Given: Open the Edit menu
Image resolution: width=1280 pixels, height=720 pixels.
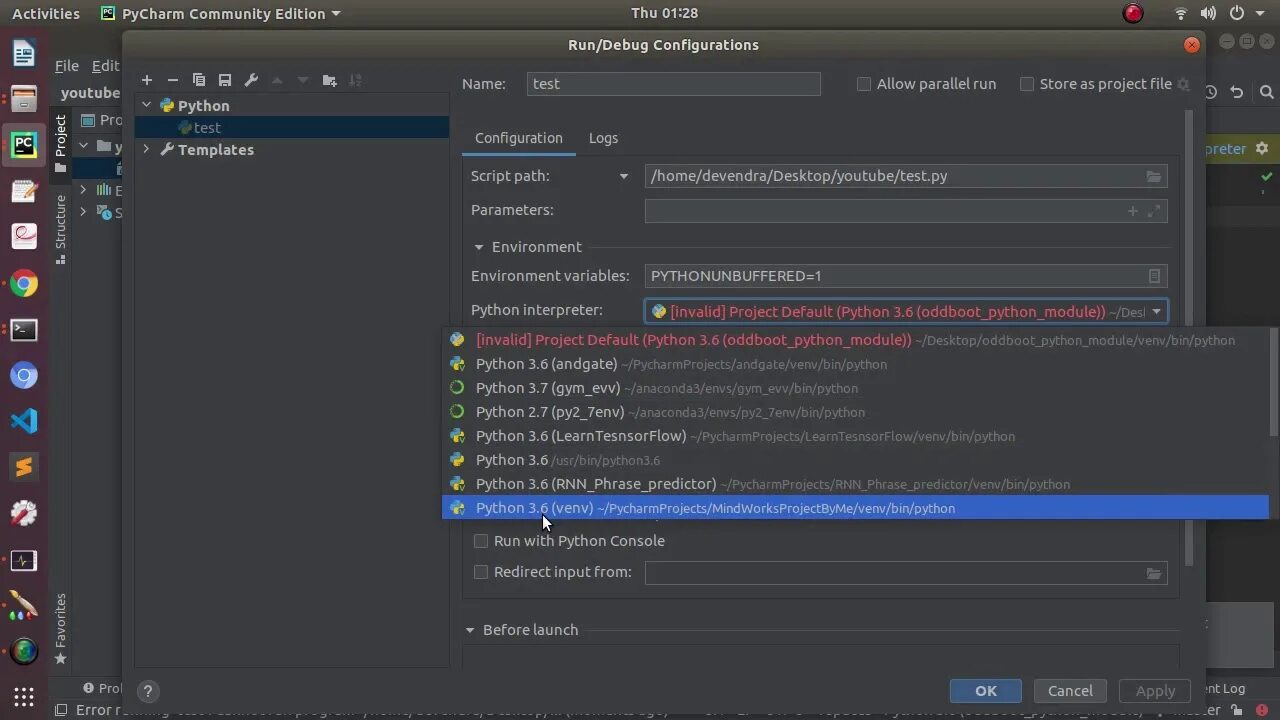Looking at the screenshot, I should (105, 65).
